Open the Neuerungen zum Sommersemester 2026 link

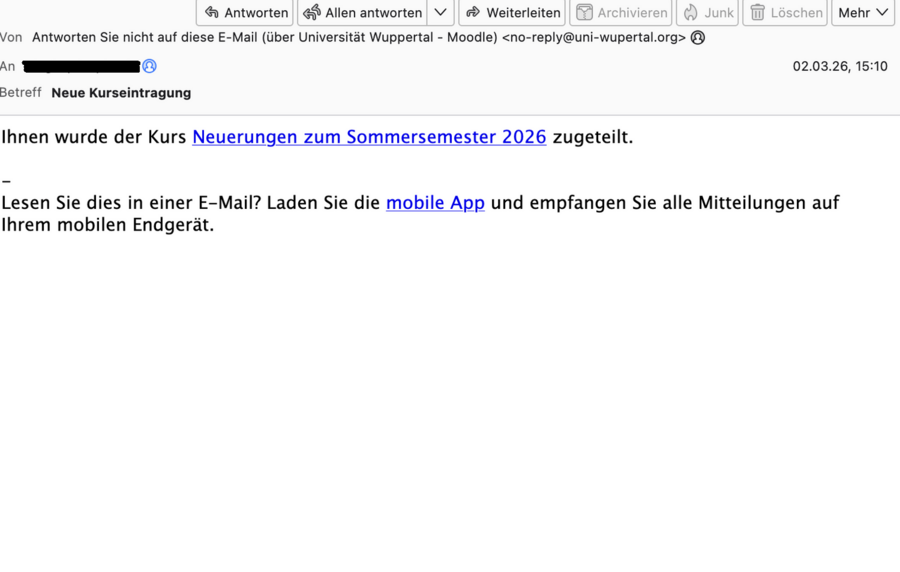369,137
